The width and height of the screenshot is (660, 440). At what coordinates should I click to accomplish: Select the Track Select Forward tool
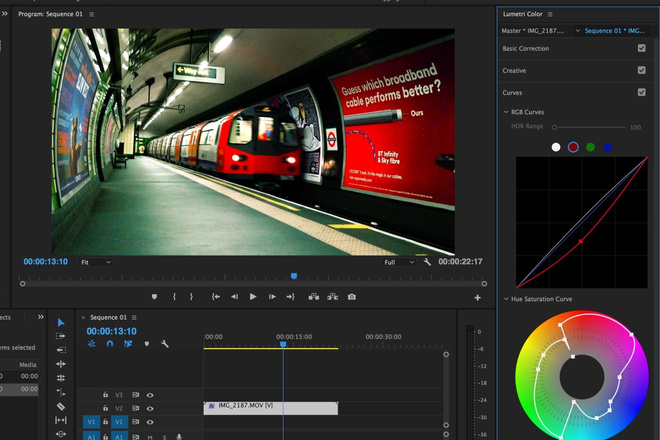click(61, 336)
